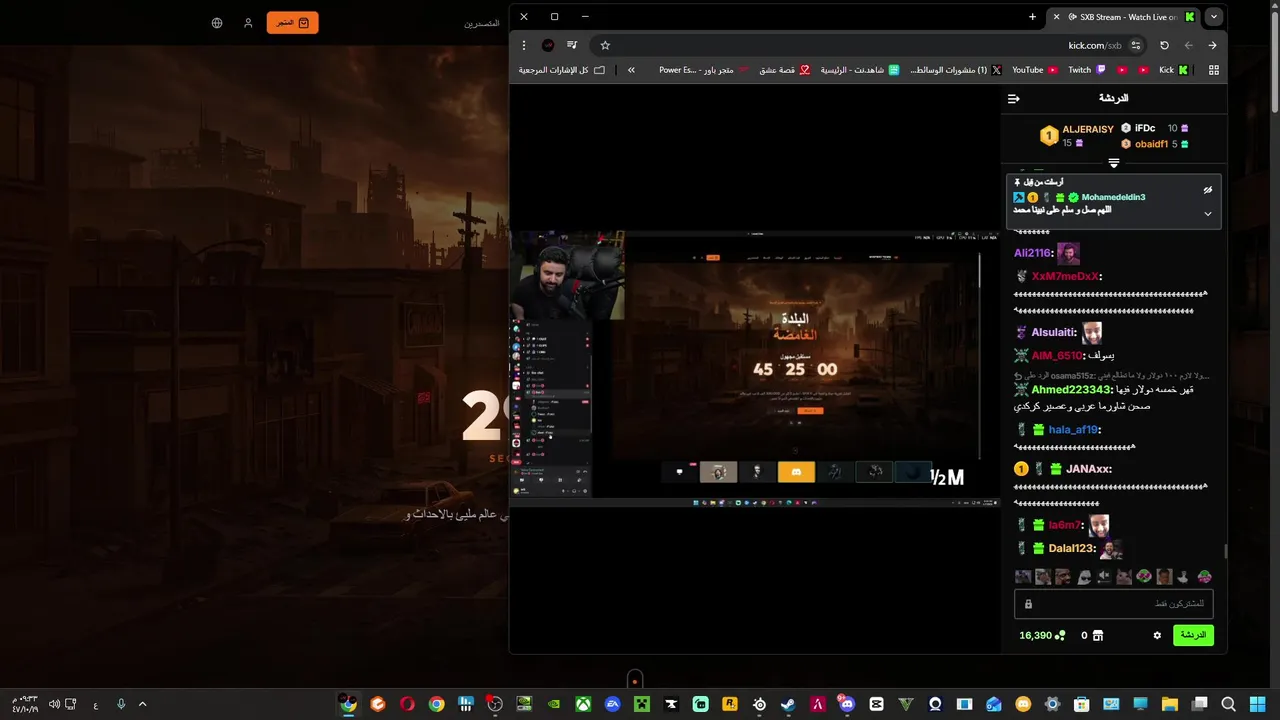The width and height of the screenshot is (1280, 720).
Task: Open user account icon on background page
Action: (248, 23)
